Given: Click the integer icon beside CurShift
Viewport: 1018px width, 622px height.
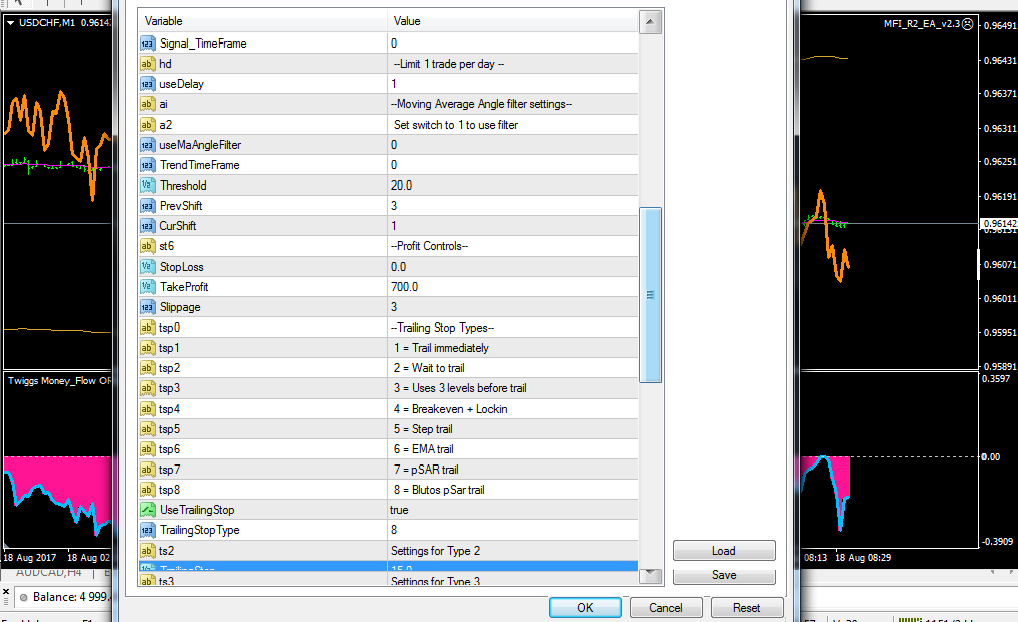Looking at the screenshot, I should point(147,226).
